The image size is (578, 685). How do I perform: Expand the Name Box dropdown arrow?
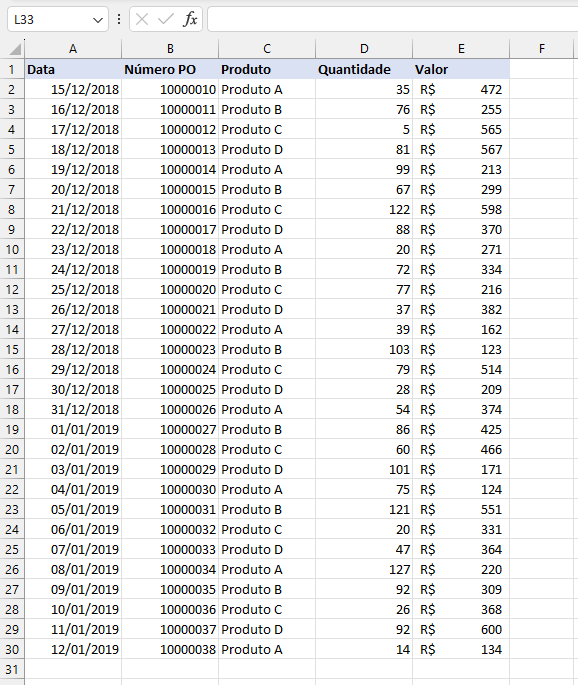[98, 20]
